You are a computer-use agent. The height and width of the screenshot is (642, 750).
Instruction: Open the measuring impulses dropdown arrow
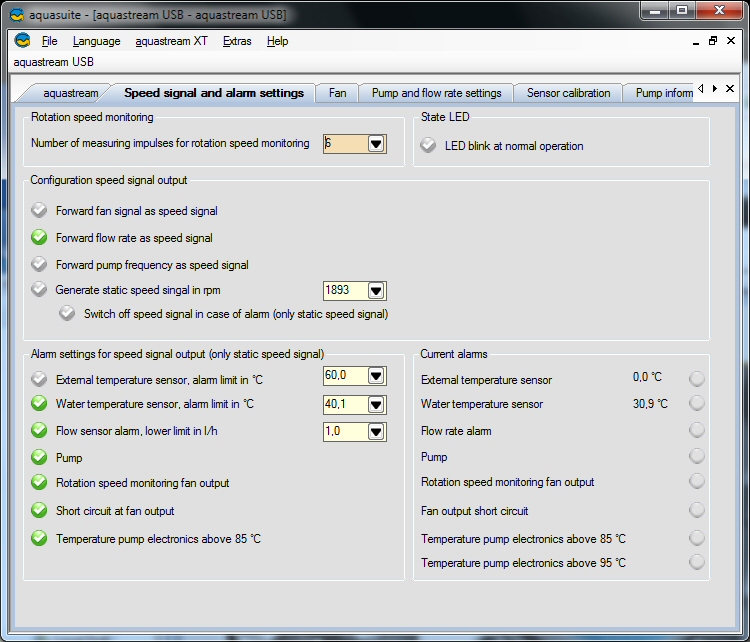coord(376,144)
